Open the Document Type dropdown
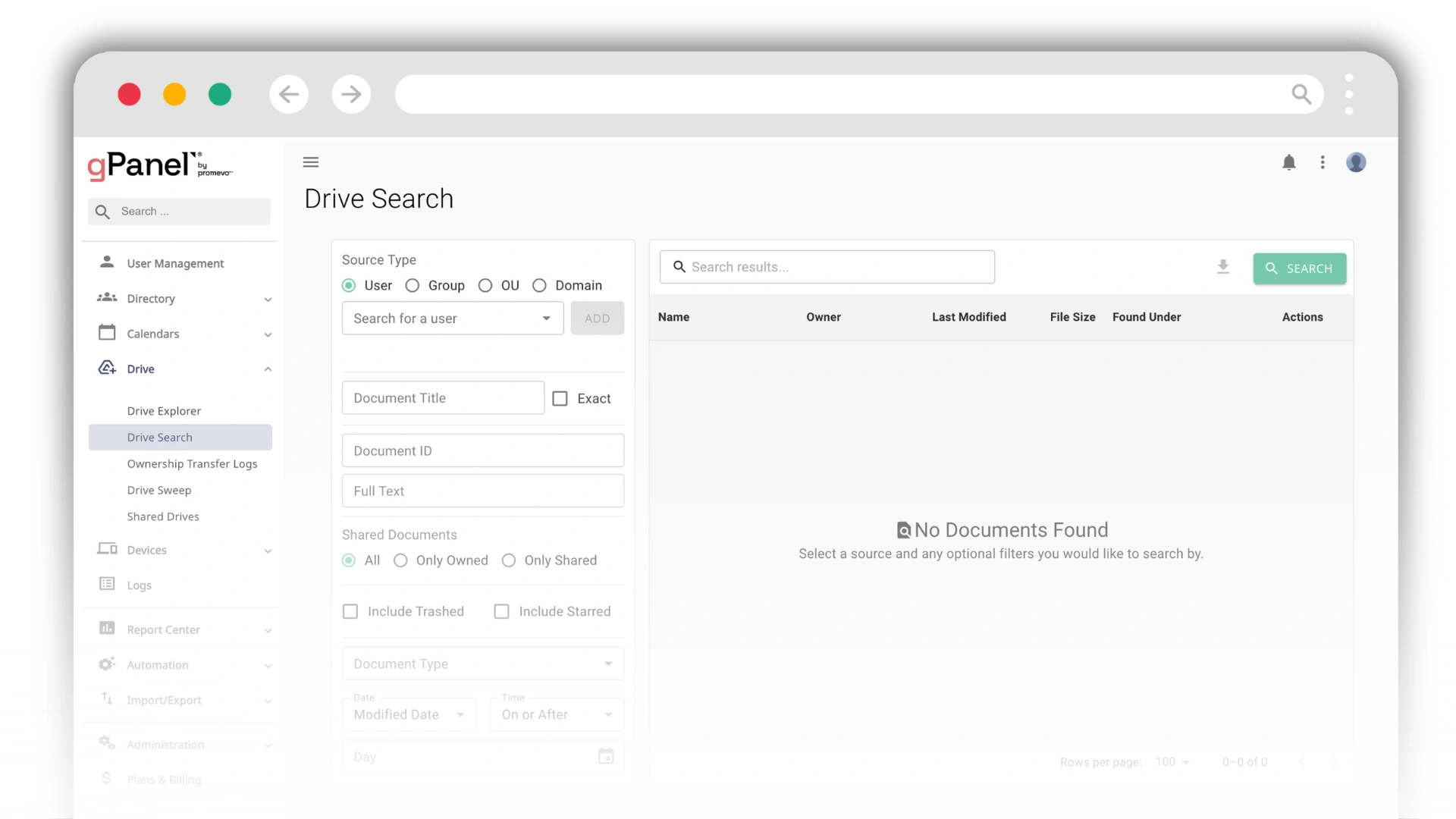 pyautogui.click(x=482, y=663)
